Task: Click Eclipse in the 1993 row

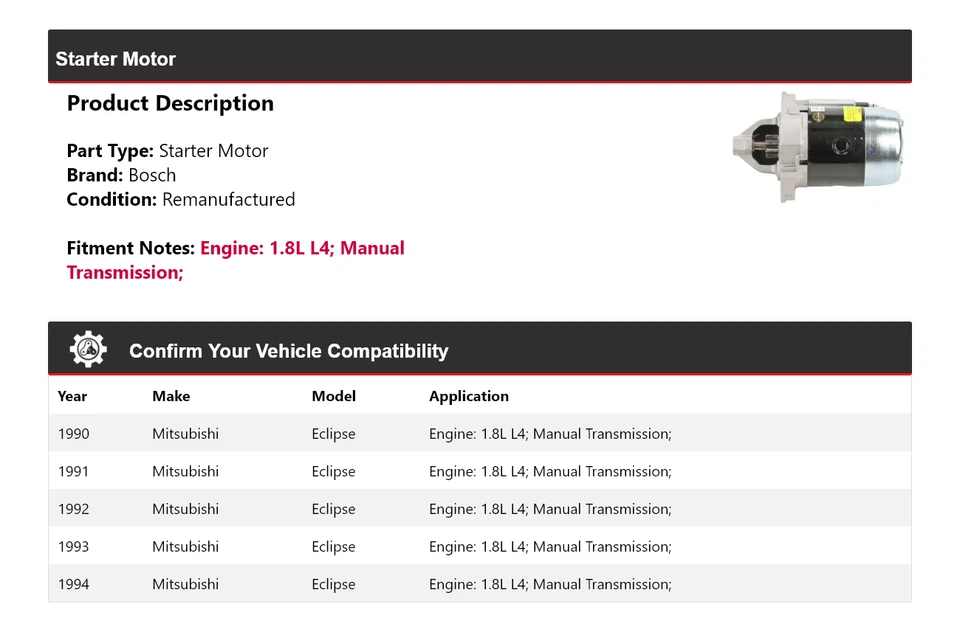Action: tap(333, 547)
